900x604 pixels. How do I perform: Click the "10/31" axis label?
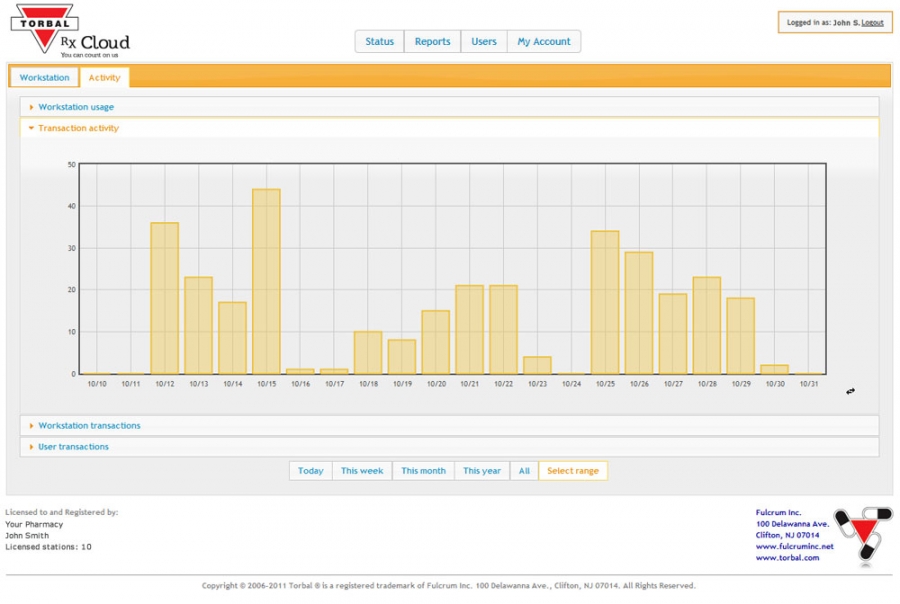click(x=809, y=384)
